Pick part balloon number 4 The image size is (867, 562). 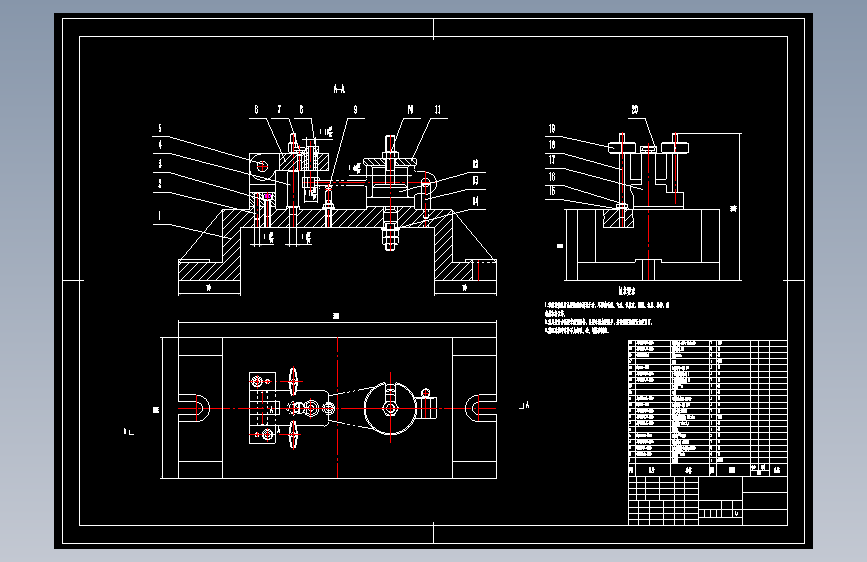(160, 144)
